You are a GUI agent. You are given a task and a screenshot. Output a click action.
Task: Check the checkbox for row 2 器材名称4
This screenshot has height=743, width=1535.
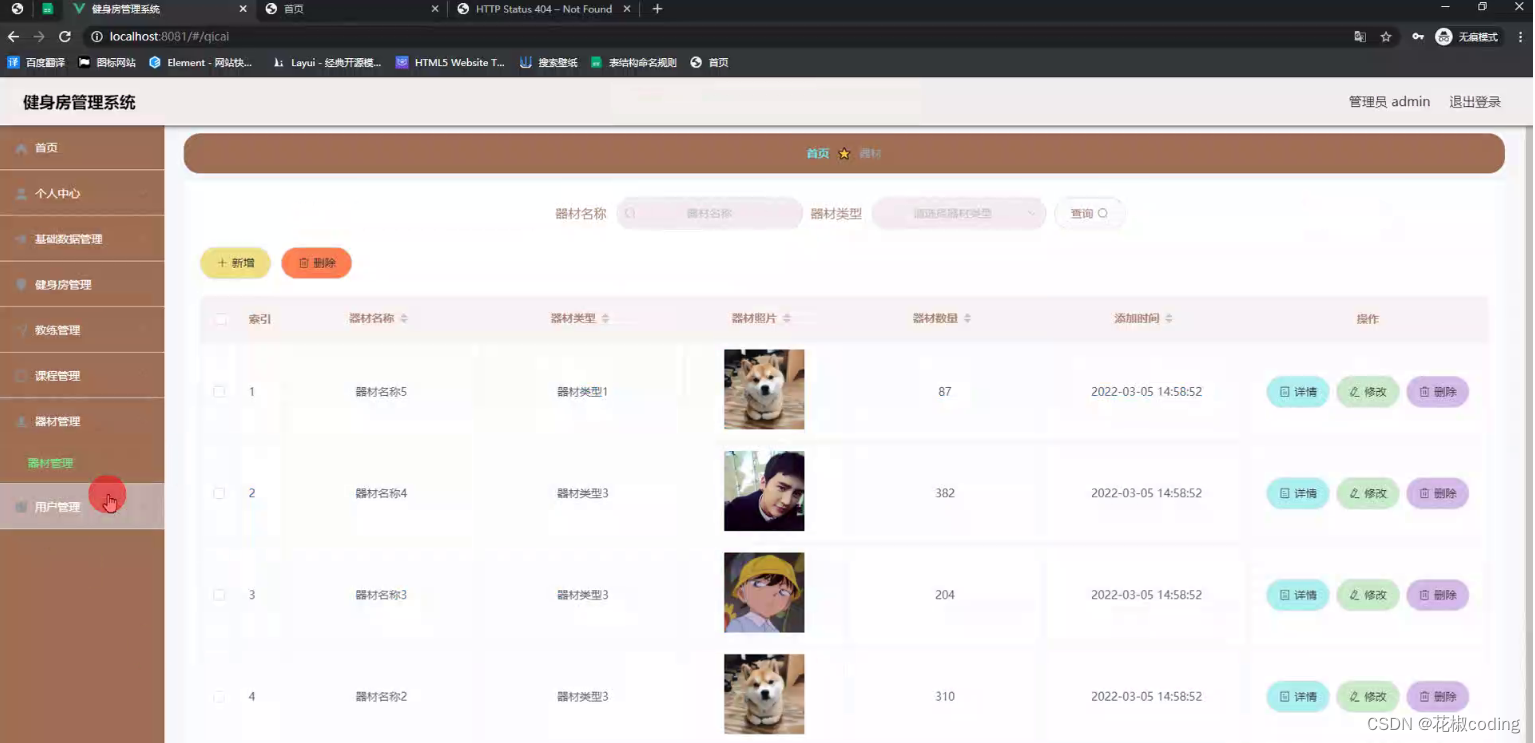click(221, 493)
